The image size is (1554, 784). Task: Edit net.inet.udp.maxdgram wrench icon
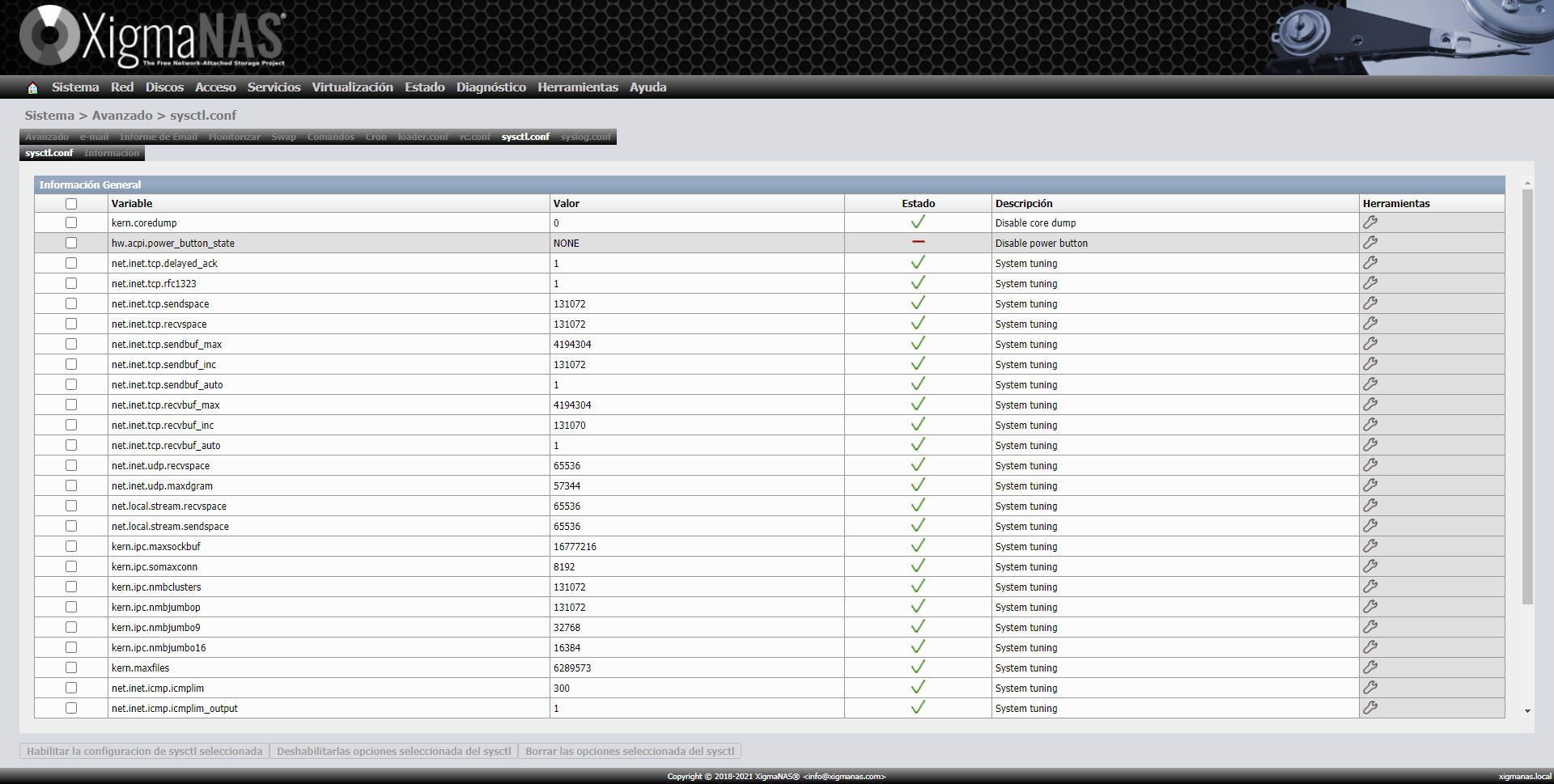coord(1370,485)
